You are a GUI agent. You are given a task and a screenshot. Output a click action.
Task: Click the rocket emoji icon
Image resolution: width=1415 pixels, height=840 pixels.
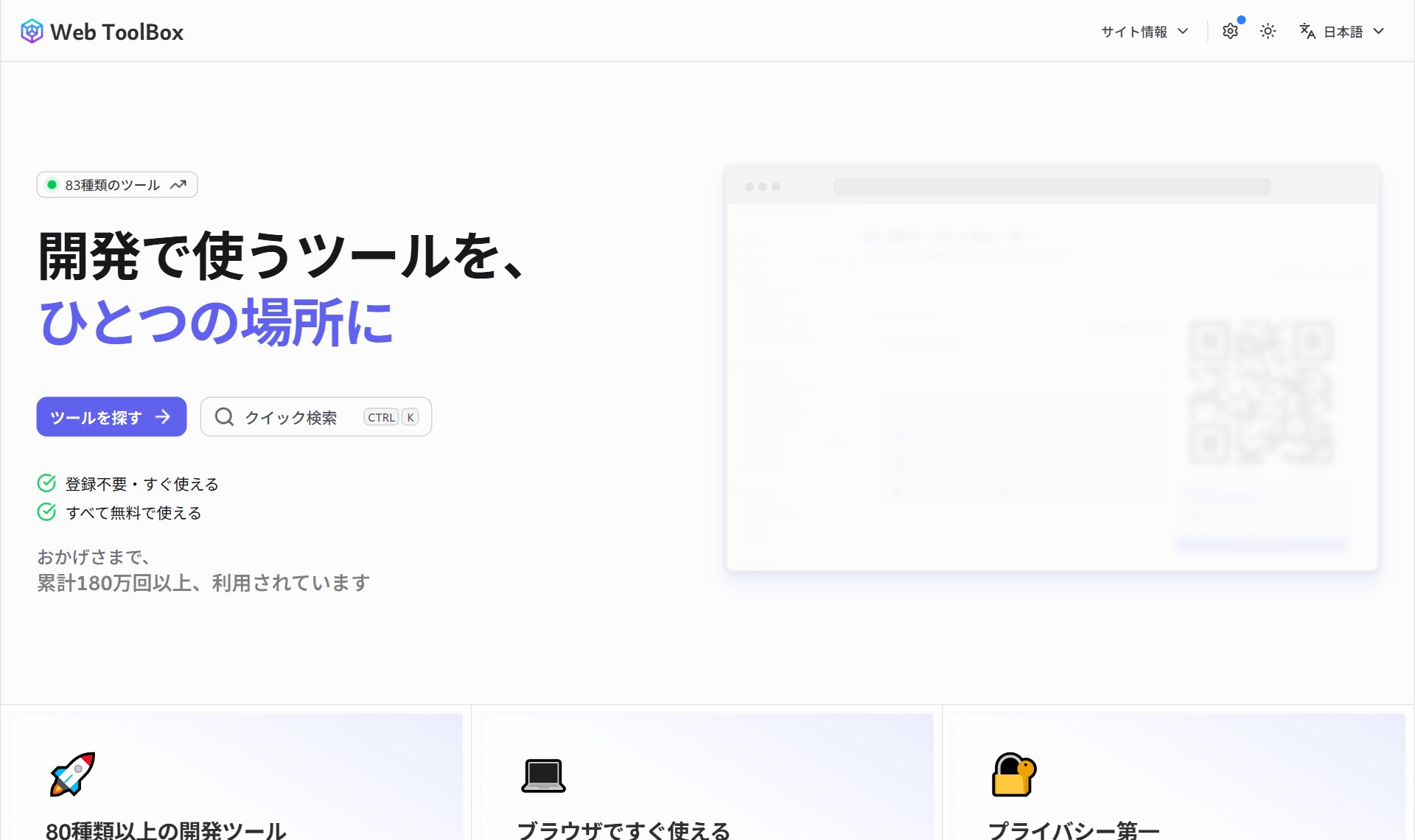tap(72, 774)
